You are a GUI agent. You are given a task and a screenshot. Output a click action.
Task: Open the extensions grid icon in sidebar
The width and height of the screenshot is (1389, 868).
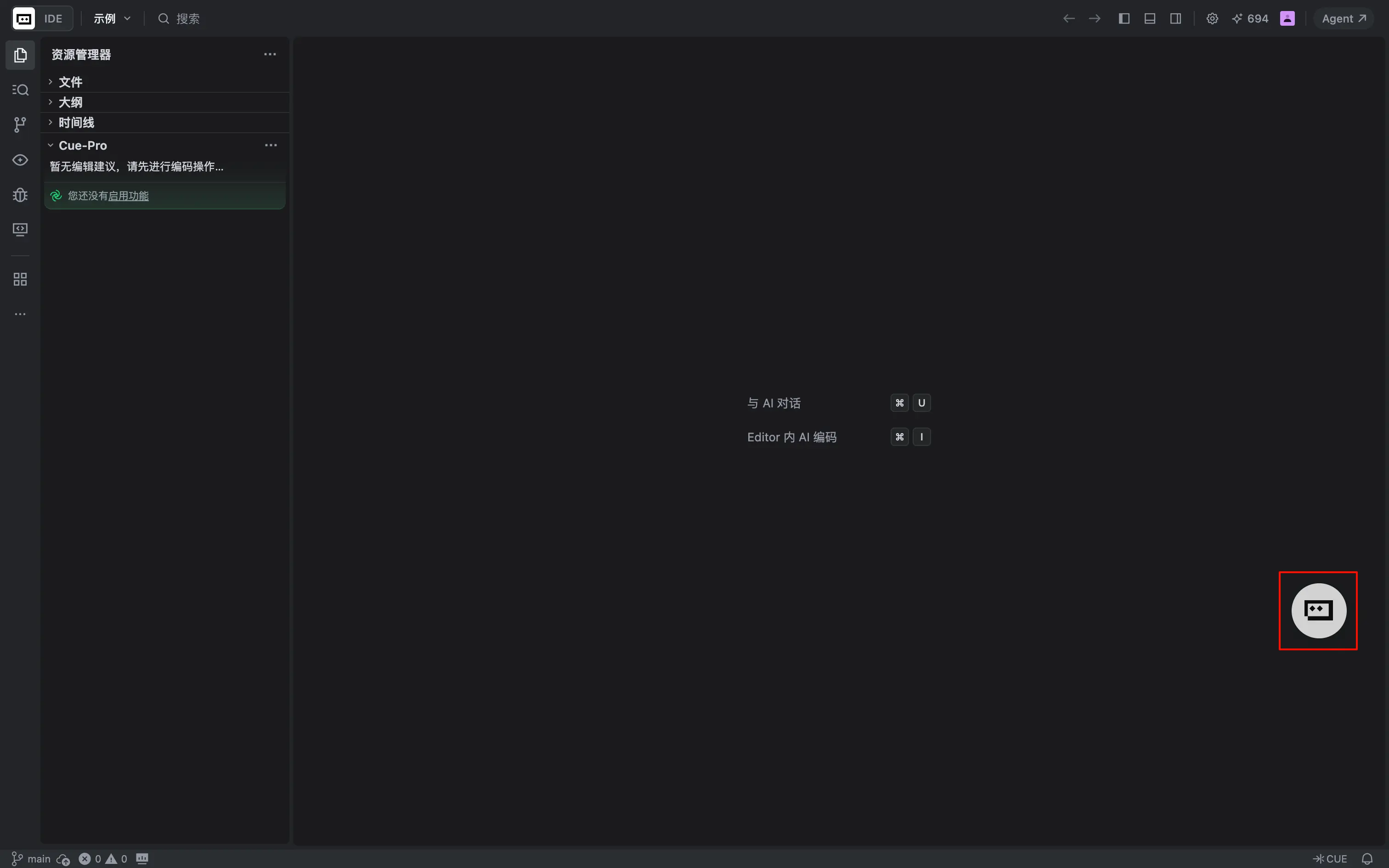coord(20,280)
